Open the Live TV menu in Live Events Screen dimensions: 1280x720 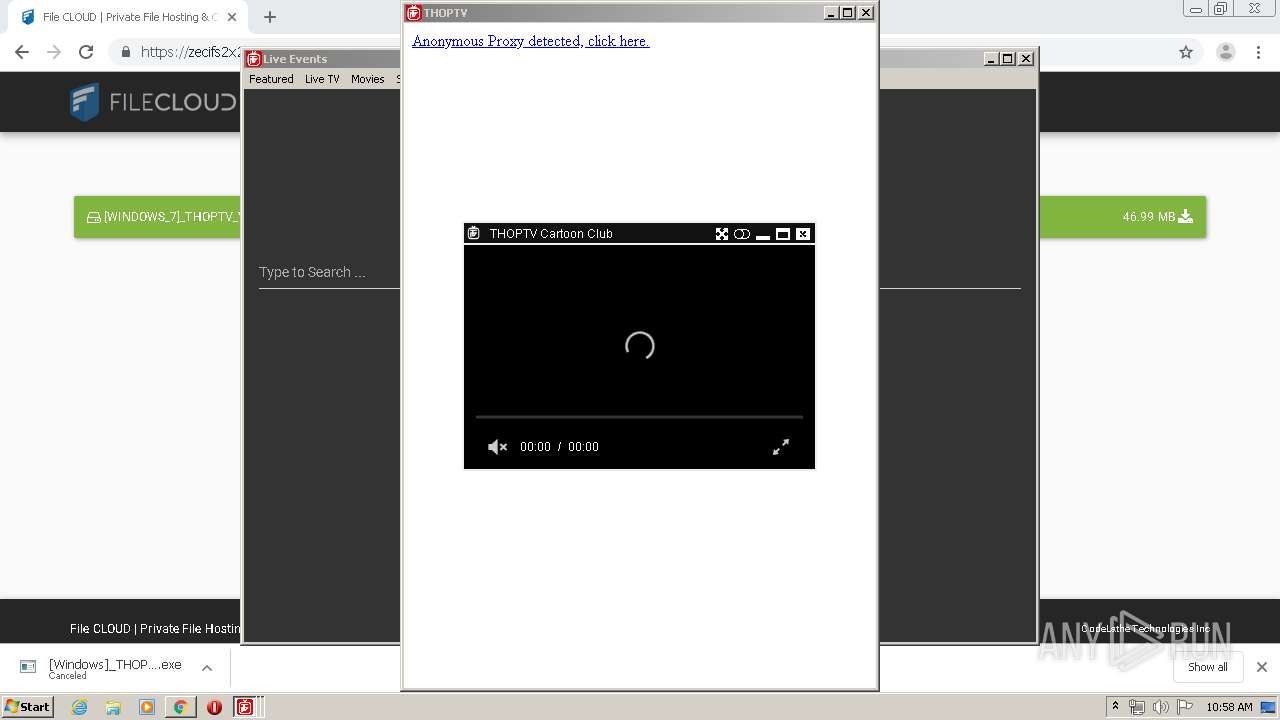click(x=322, y=79)
